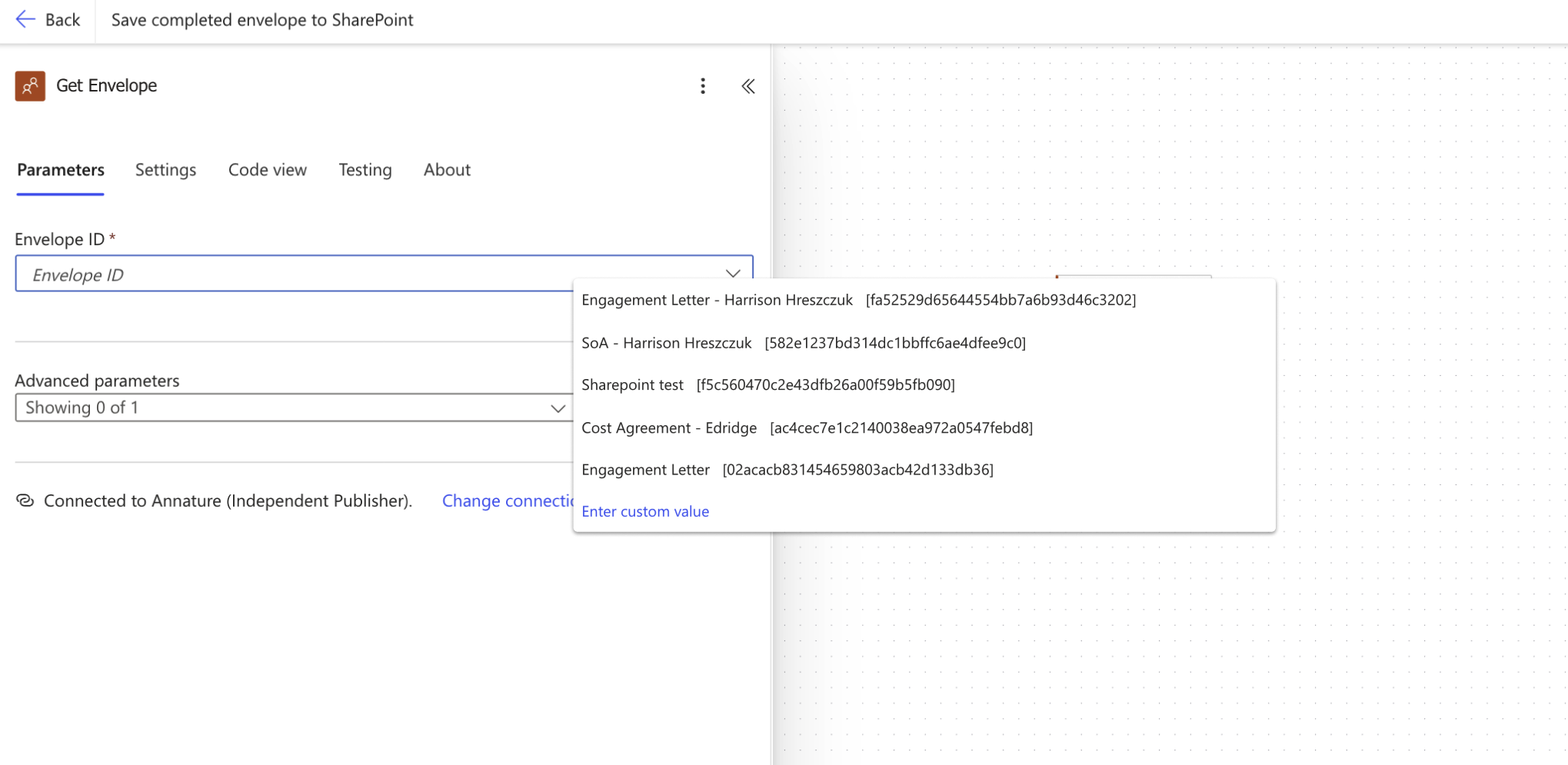Click the connection link icon beside Connected to Annature
The width and height of the screenshot is (1568, 765).
[x=25, y=501]
